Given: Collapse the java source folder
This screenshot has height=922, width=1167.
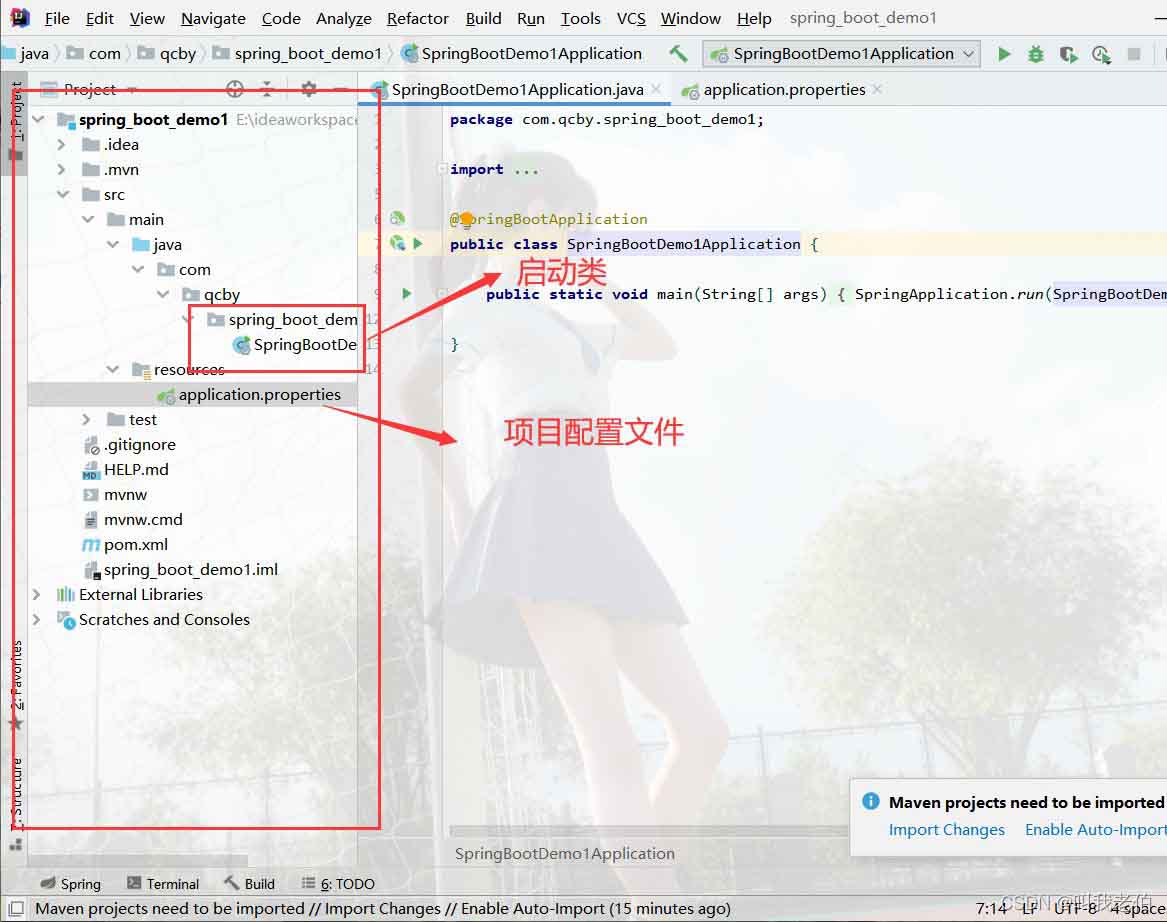Looking at the screenshot, I should pyautogui.click(x=112, y=244).
